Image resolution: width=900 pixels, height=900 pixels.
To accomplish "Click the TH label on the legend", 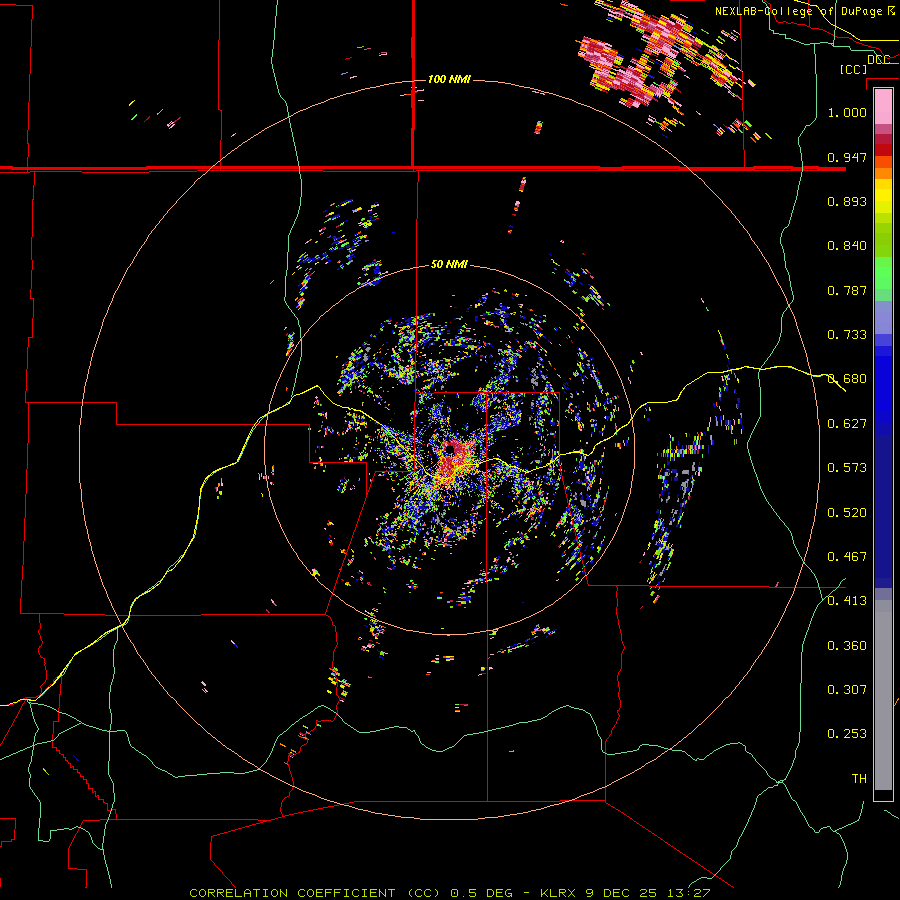I will coord(859,778).
